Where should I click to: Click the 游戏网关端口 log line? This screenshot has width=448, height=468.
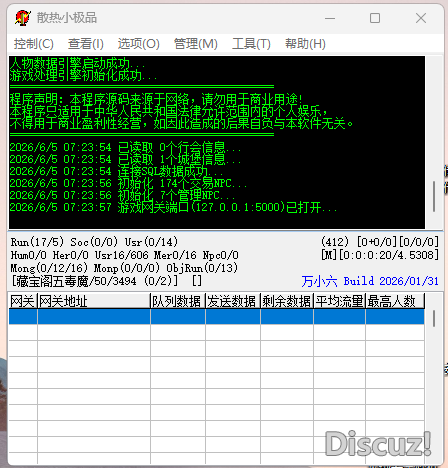coord(173,207)
